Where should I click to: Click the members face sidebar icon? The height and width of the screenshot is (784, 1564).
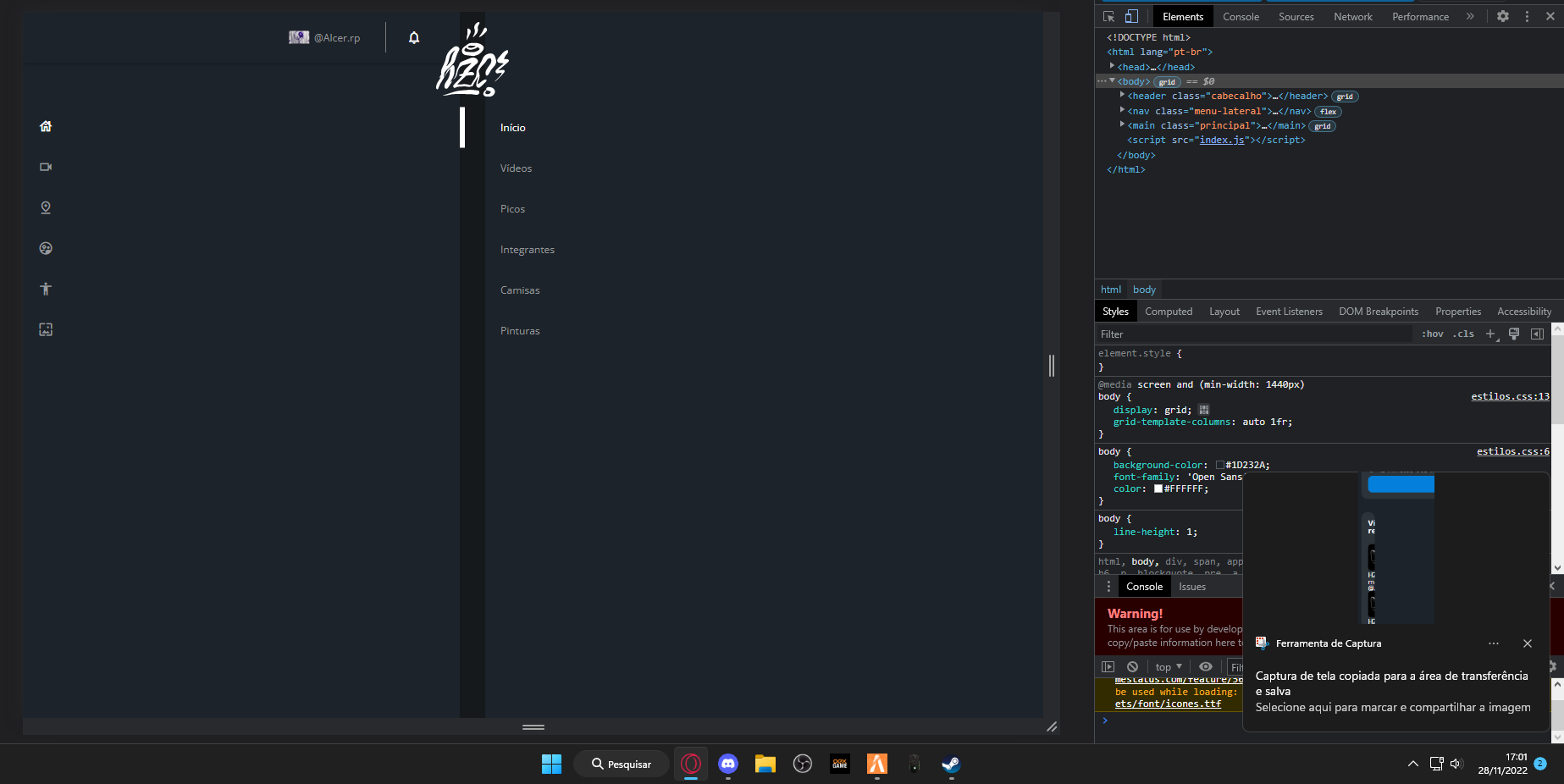point(46,248)
